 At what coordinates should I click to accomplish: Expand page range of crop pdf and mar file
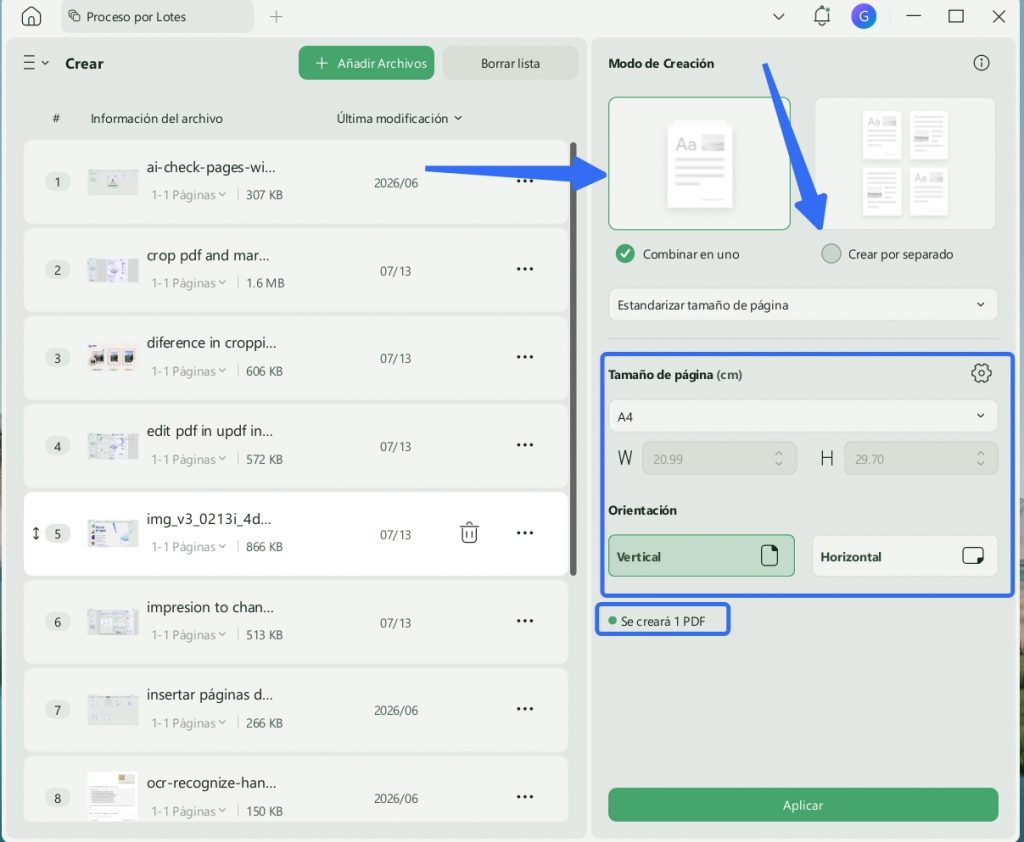(x=189, y=283)
